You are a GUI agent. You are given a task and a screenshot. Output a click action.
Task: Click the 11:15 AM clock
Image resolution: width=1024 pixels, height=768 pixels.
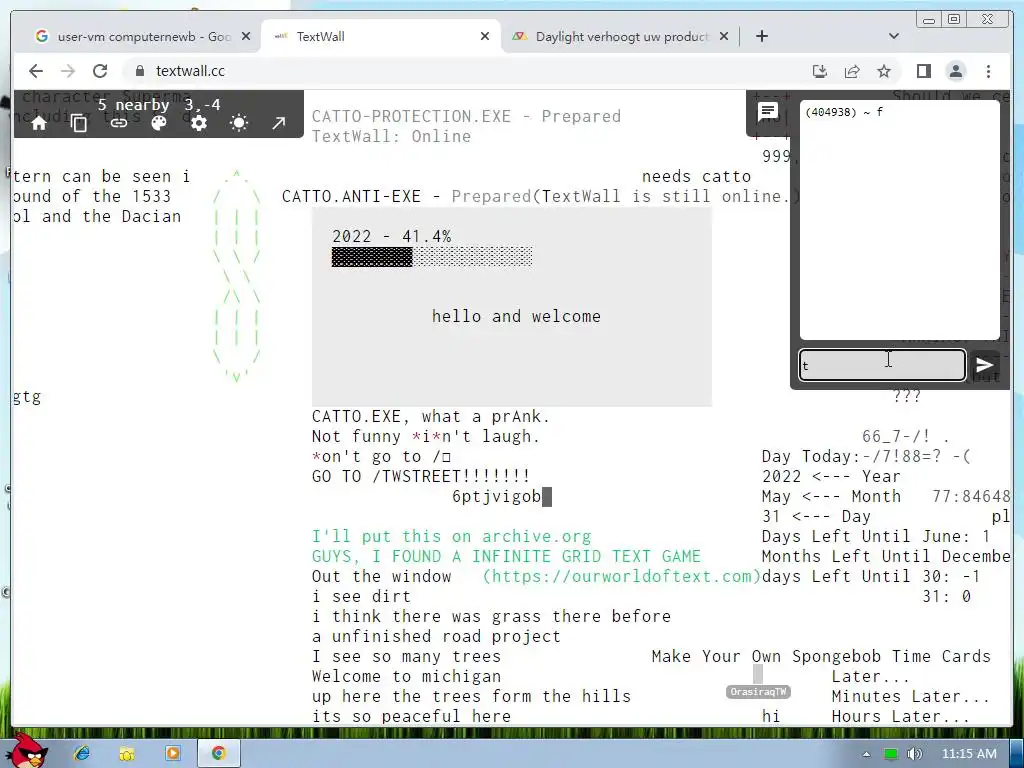(x=969, y=754)
